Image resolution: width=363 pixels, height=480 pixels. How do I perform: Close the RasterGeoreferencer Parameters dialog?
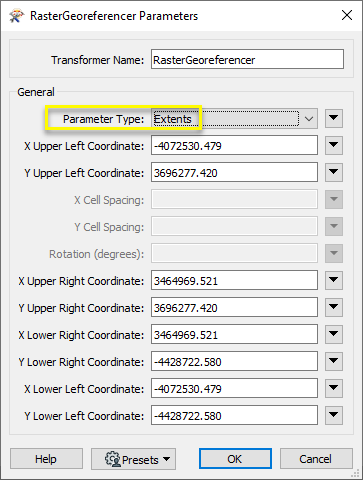347,15
